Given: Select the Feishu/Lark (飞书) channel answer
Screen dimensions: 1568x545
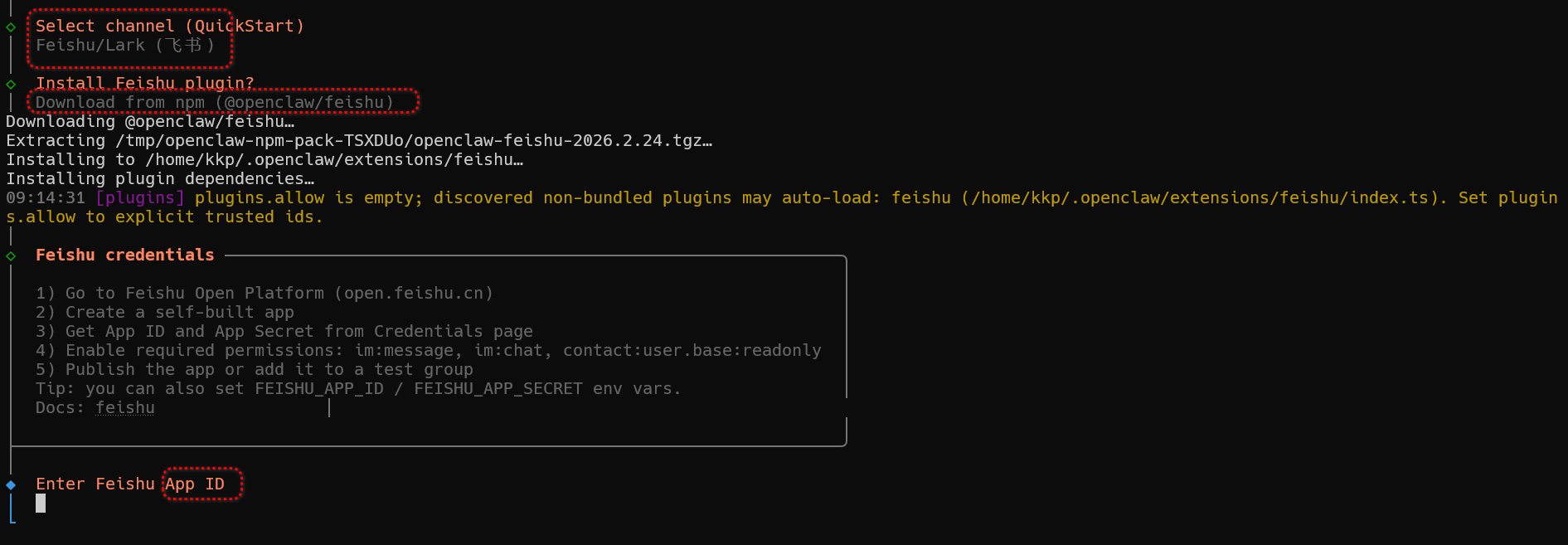Looking at the screenshot, I should (125, 46).
